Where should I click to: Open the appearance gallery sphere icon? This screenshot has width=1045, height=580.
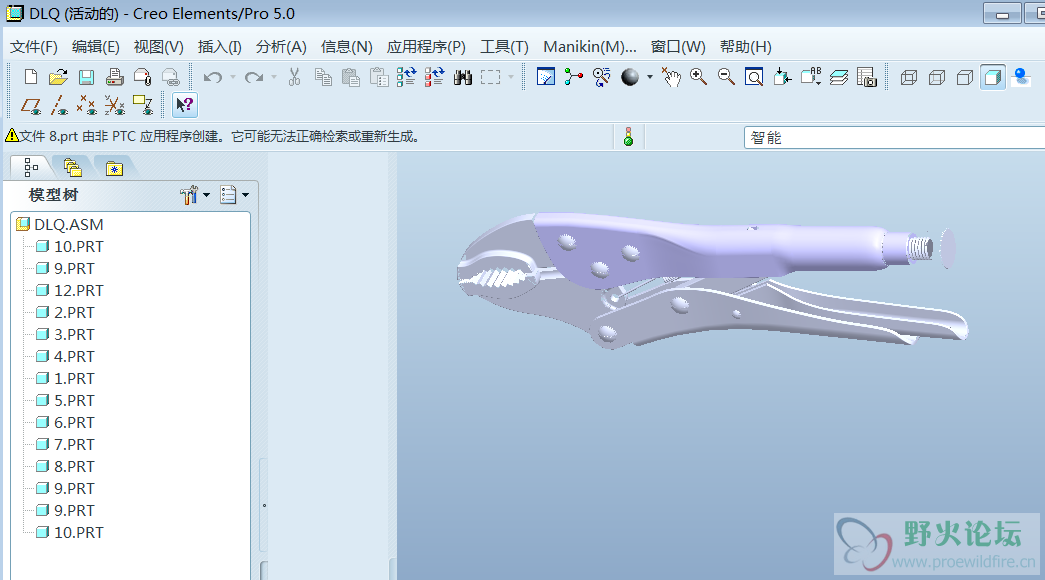(630, 77)
